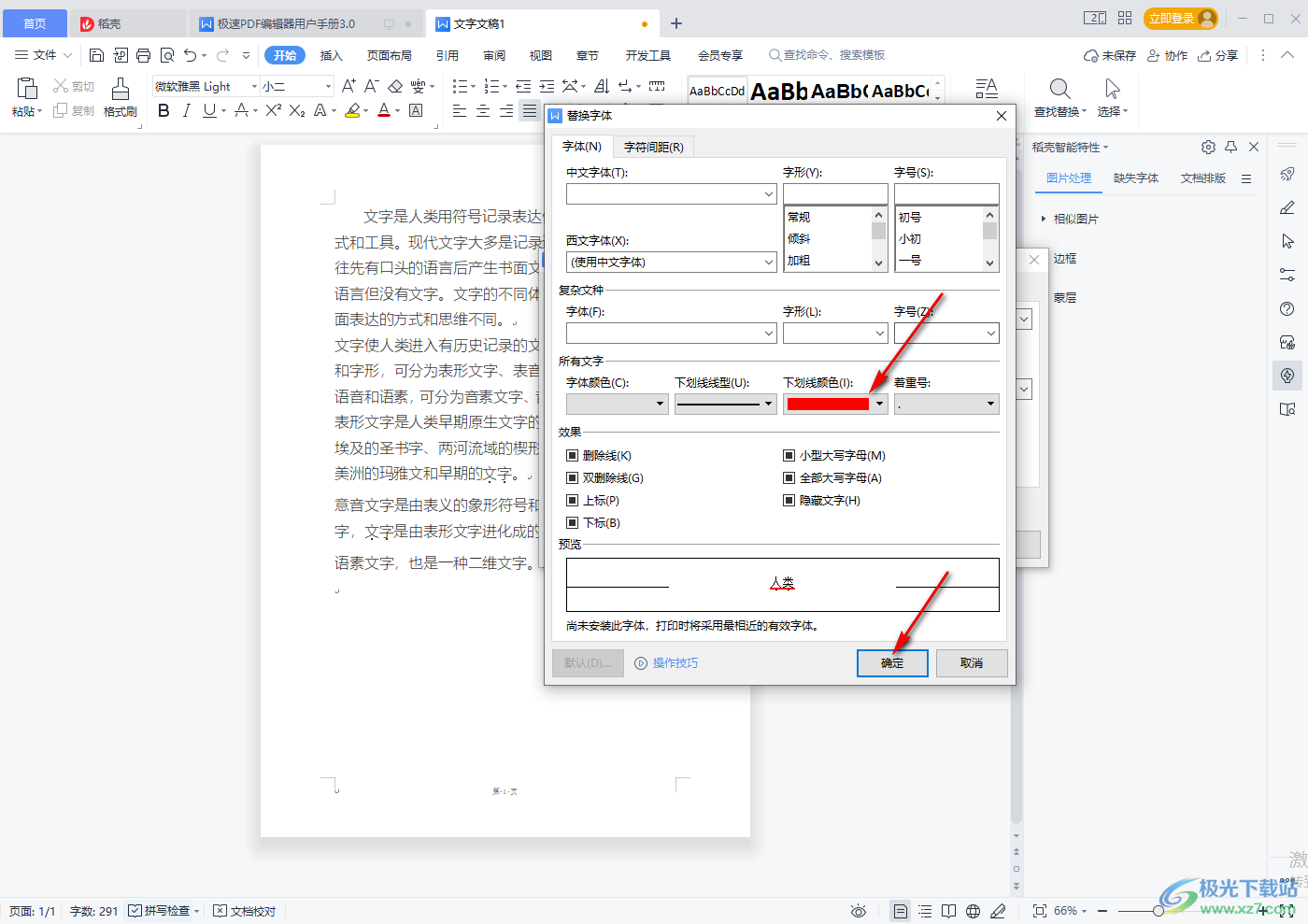The image size is (1308, 924).
Task: Click the zoom slider in status bar
Action: (1159, 911)
